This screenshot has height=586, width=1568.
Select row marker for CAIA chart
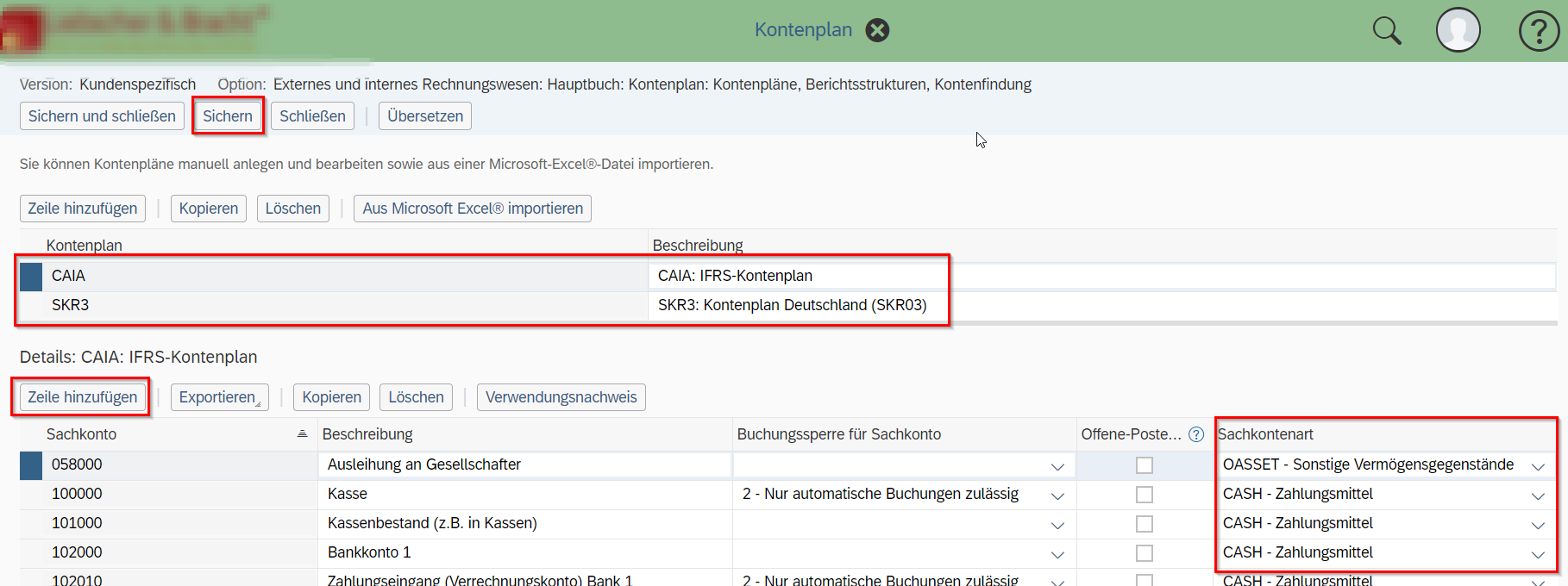(31, 277)
